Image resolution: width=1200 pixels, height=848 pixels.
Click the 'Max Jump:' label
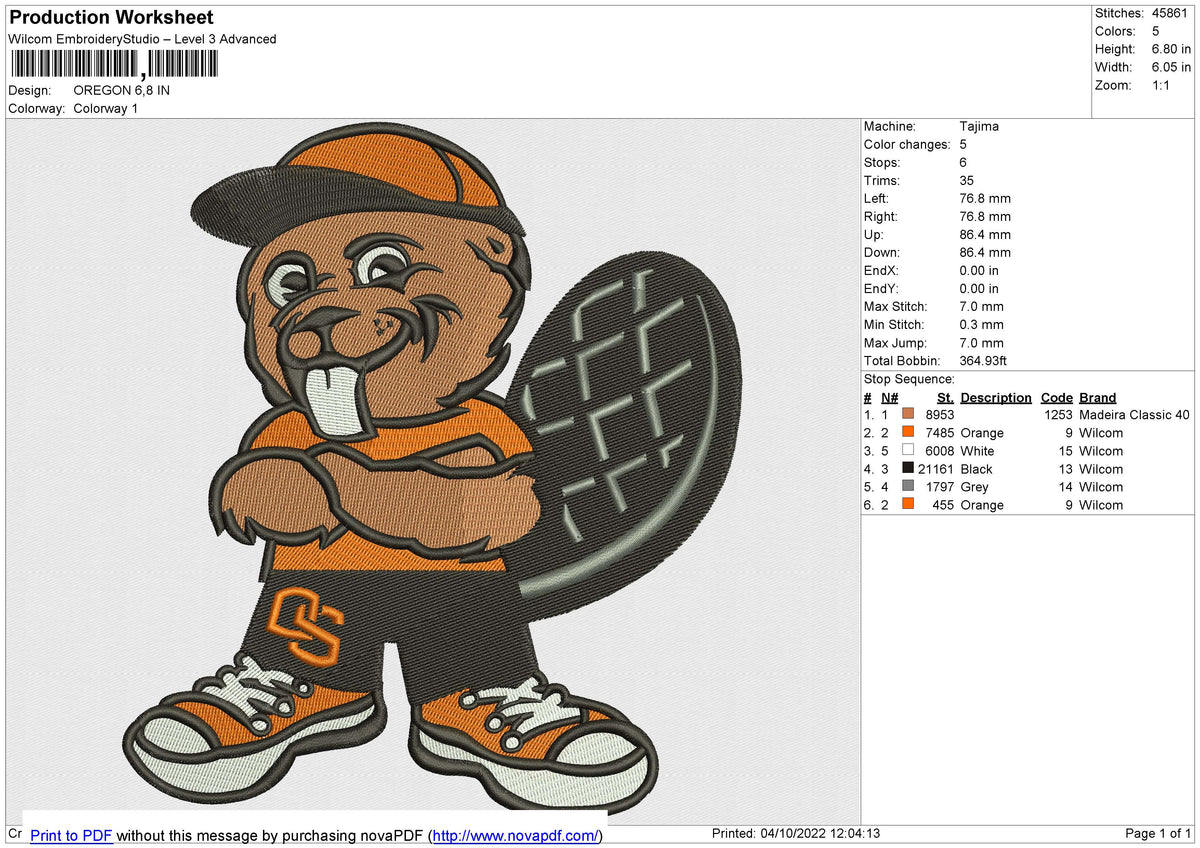click(x=895, y=342)
